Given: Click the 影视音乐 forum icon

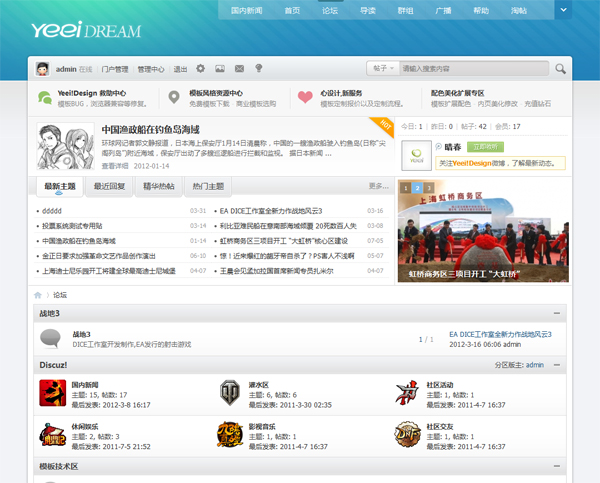Looking at the screenshot, I should click(230, 434).
